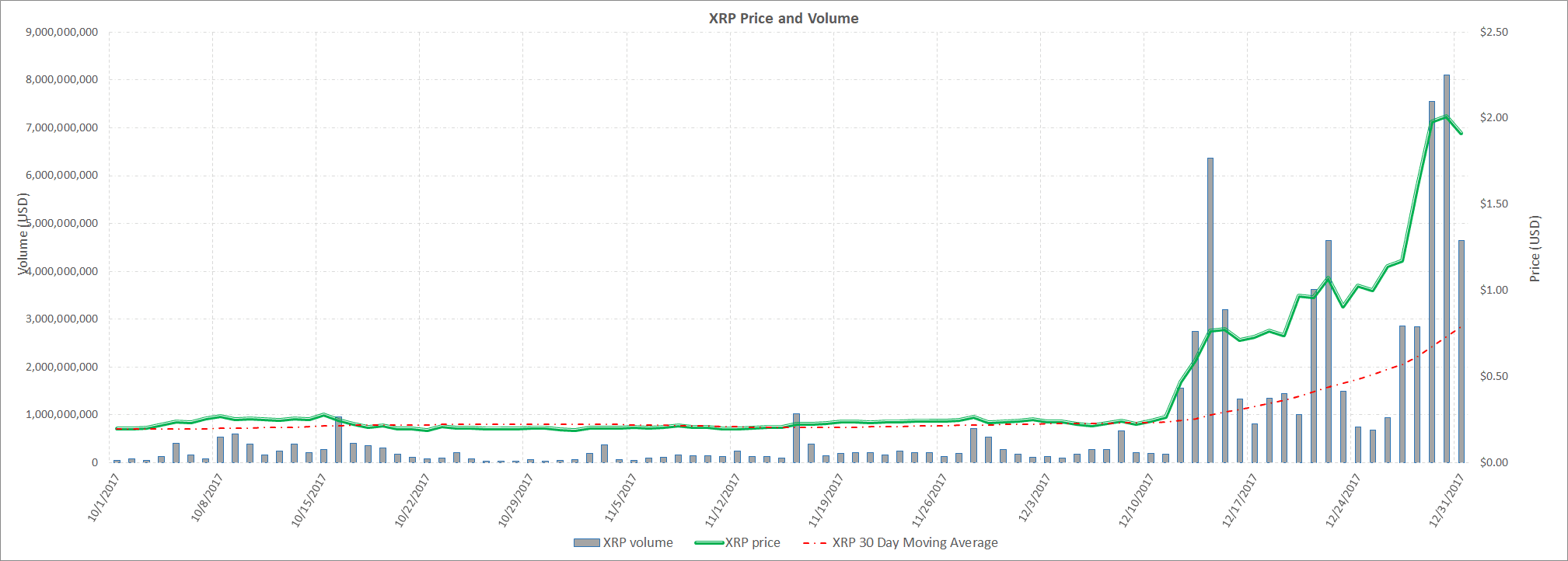This screenshot has height=561, width=1568.
Task: Select the Price (USD) right axis title
Action: (1534, 249)
